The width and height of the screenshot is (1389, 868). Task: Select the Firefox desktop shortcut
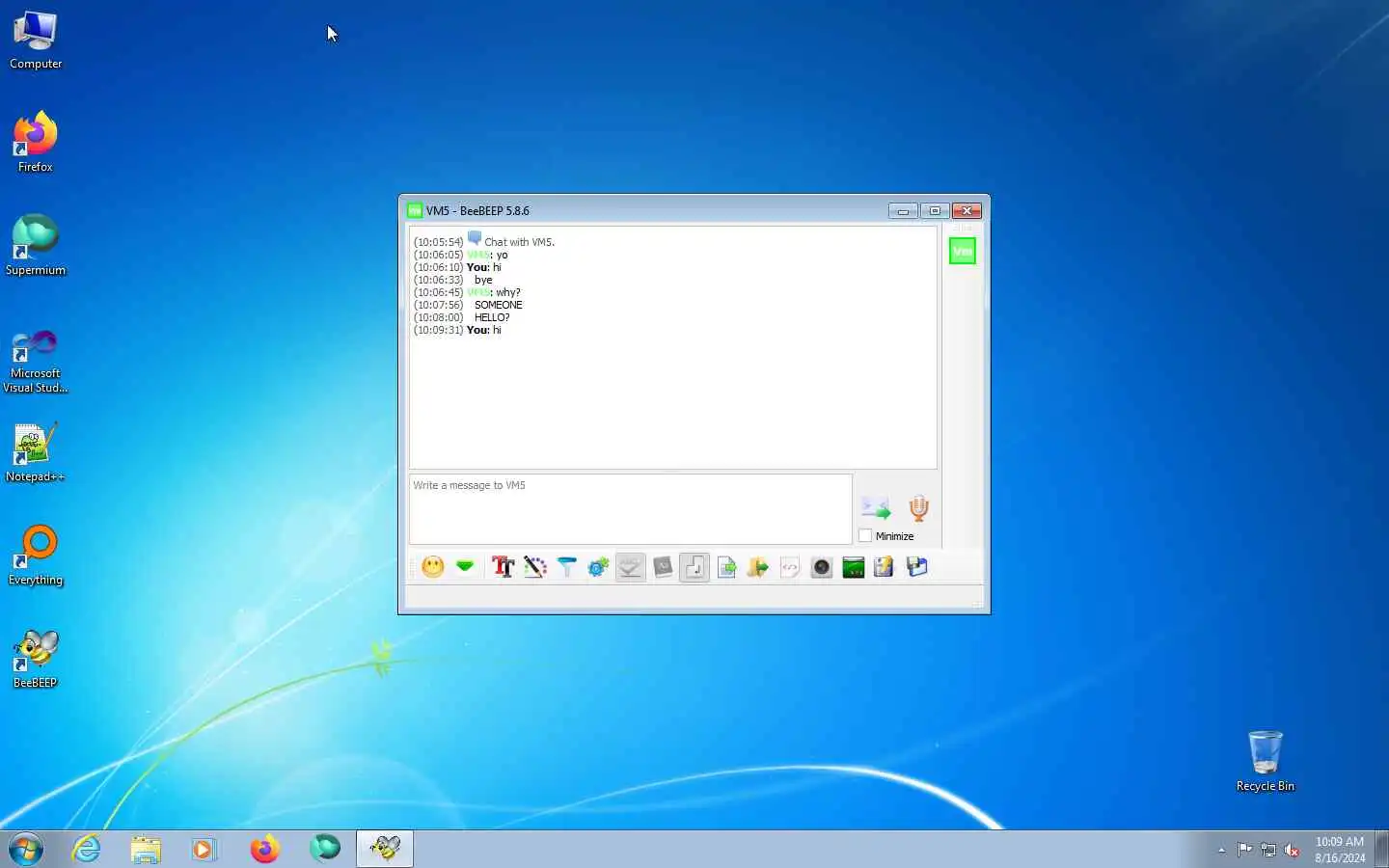[36, 143]
